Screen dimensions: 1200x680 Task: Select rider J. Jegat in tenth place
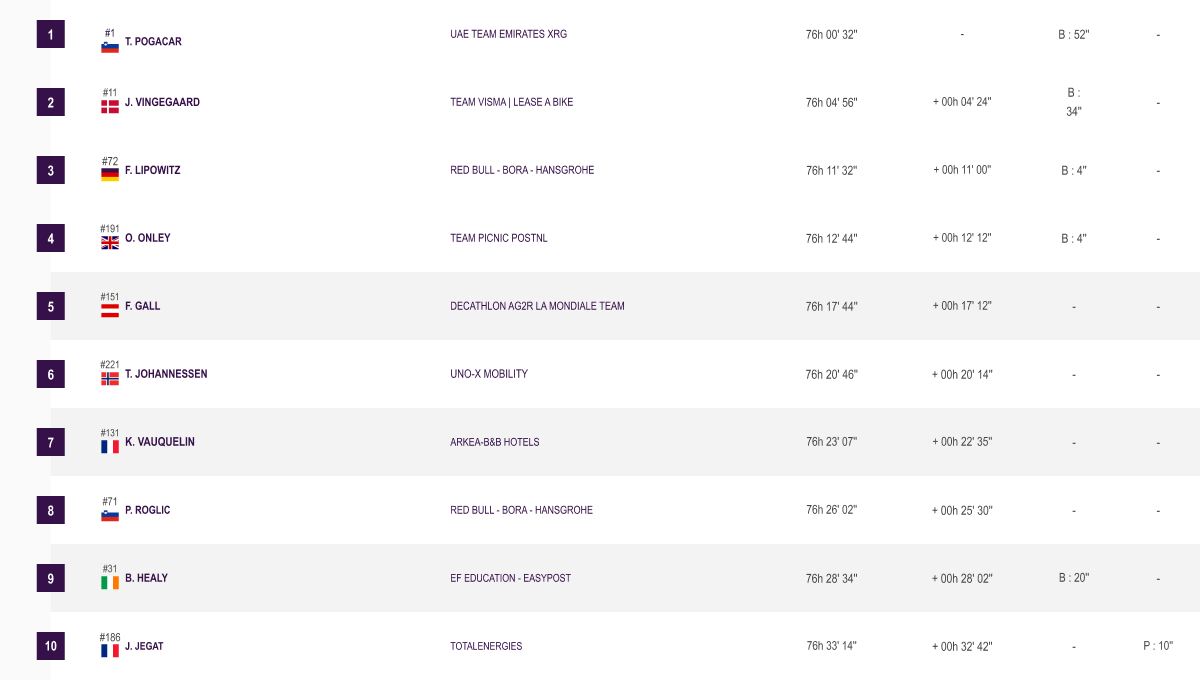coord(144,646)
